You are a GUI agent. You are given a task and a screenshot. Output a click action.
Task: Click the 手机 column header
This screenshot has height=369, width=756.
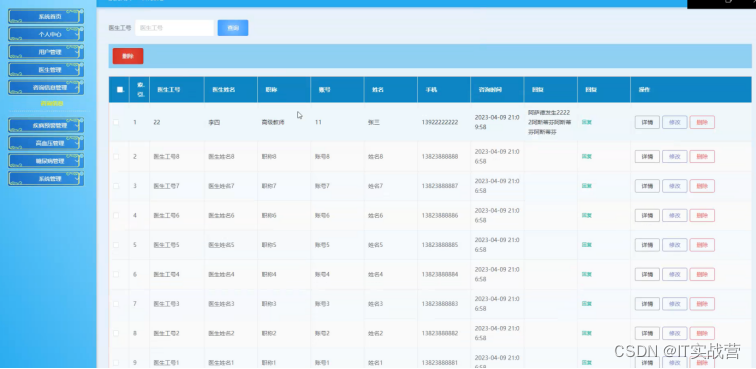pos(431,90)
